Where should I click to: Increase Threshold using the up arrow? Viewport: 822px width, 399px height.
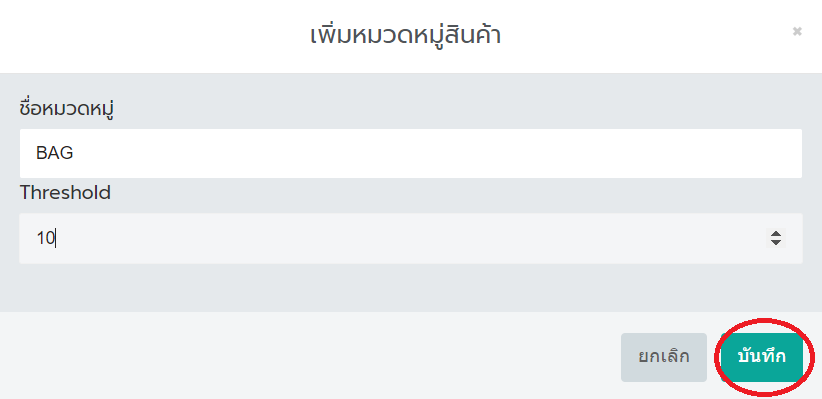click(776, 234)
